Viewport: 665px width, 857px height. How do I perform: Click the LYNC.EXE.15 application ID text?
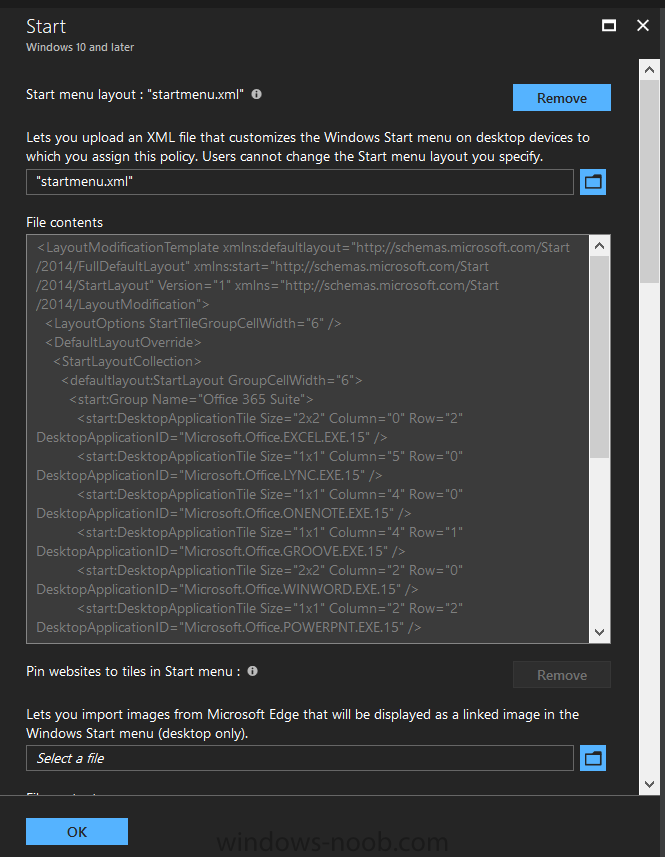[209, 475]
